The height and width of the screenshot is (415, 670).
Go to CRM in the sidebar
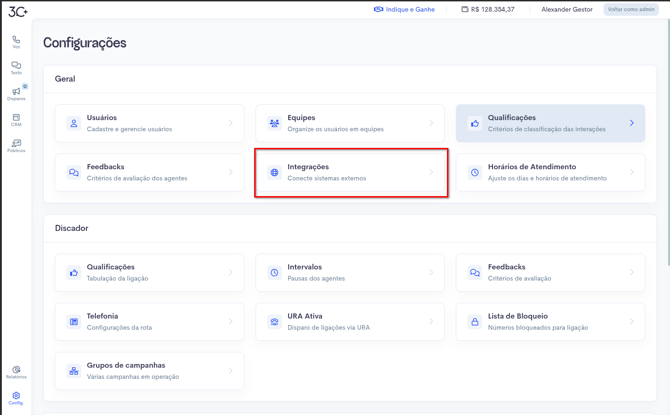click(x=16, y=119)
